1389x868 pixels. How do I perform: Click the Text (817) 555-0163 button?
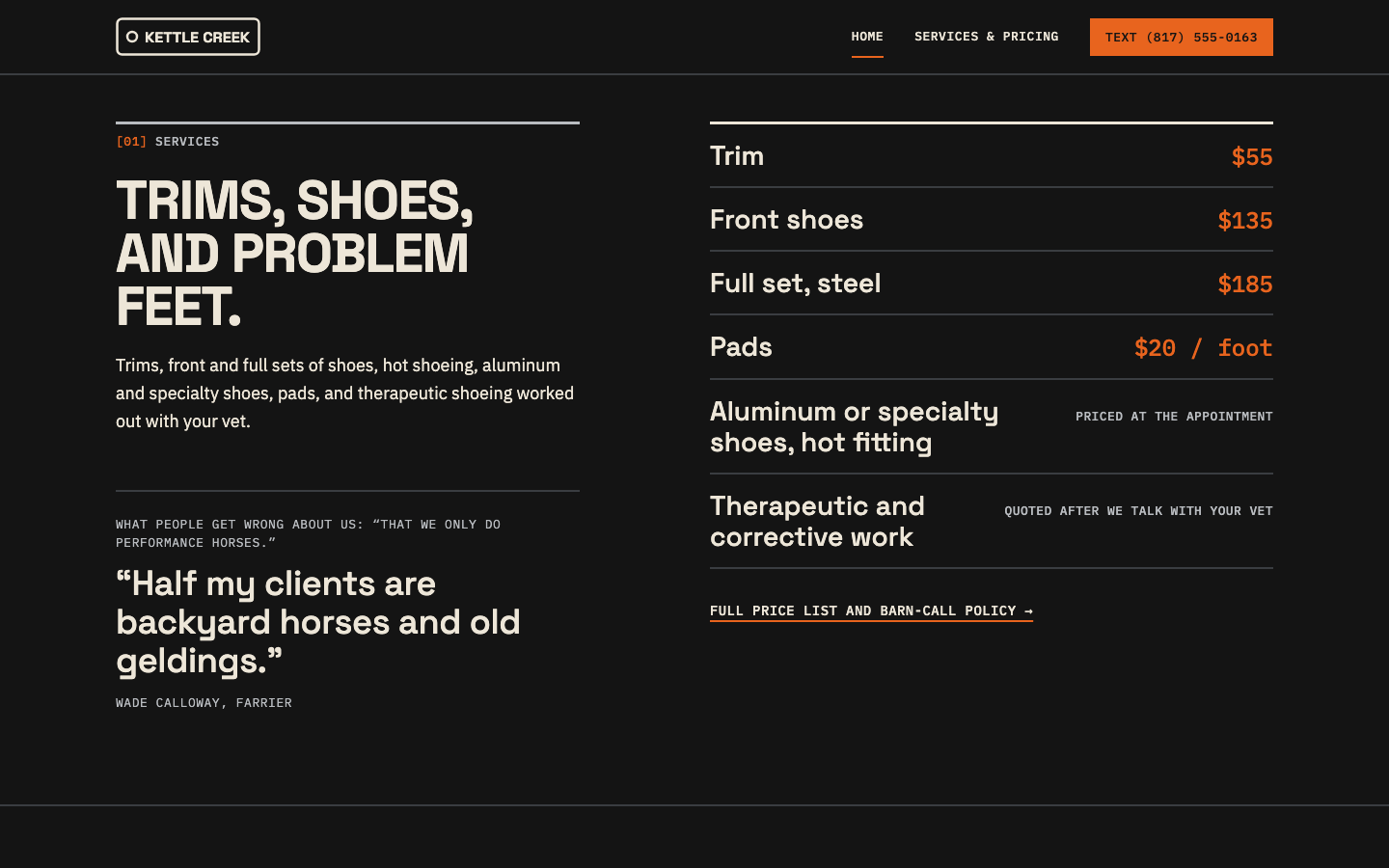point(1182,37)
